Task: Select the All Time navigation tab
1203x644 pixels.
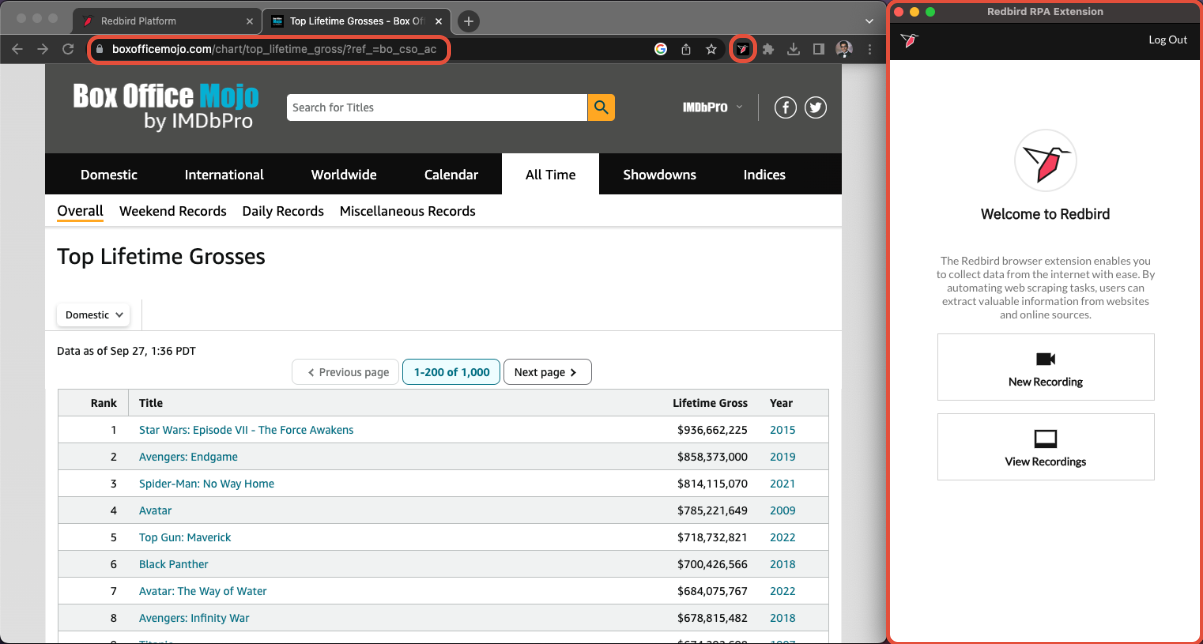Action: [x=551, y=174]
